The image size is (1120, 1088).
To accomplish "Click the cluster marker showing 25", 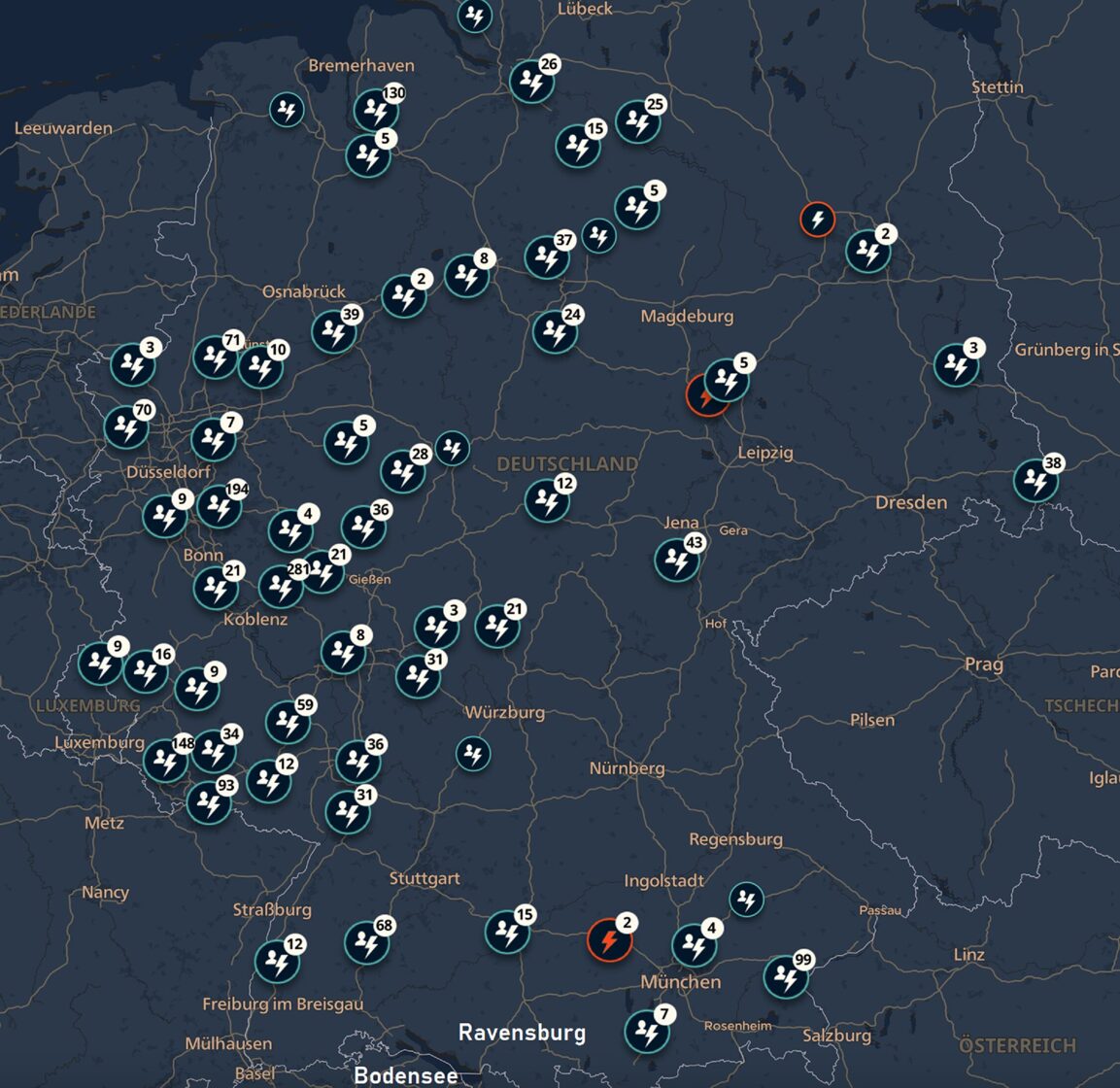I will click(x=637, y=122).
